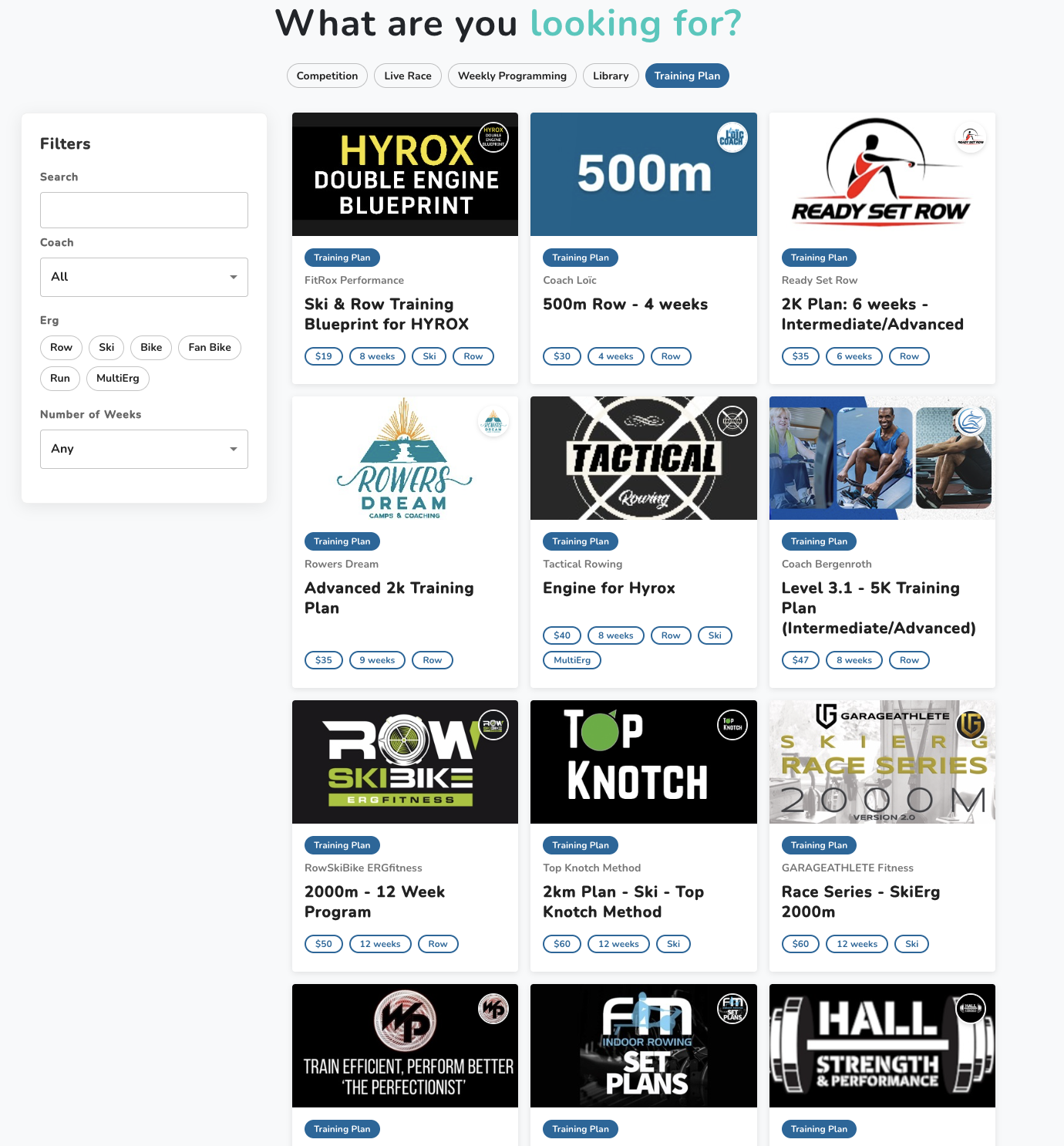Open 2km Plan - Ski - Top Knotch Method

[x=624, y=902]
